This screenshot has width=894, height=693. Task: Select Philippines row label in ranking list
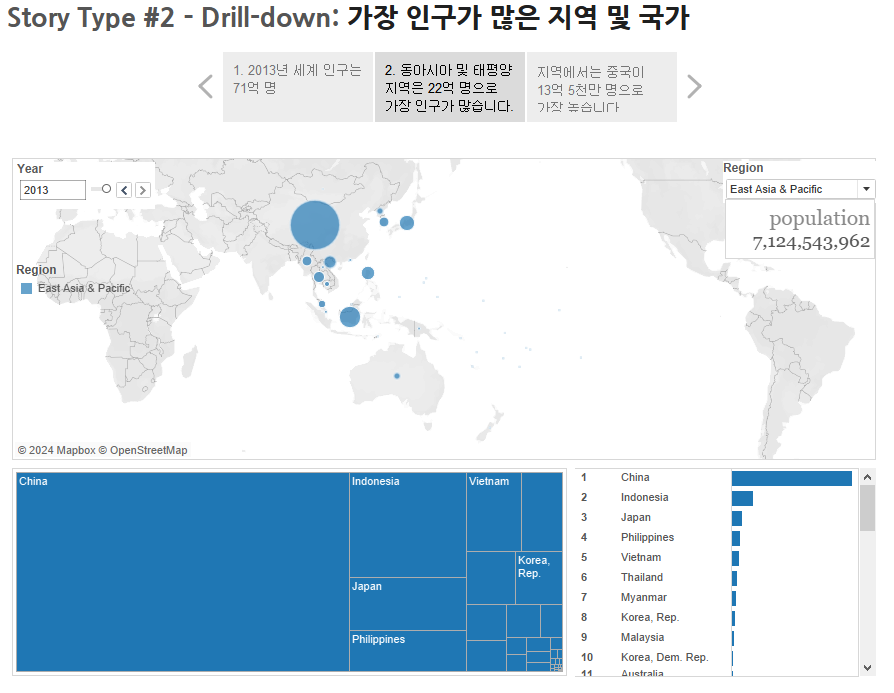tap(647, 537)
